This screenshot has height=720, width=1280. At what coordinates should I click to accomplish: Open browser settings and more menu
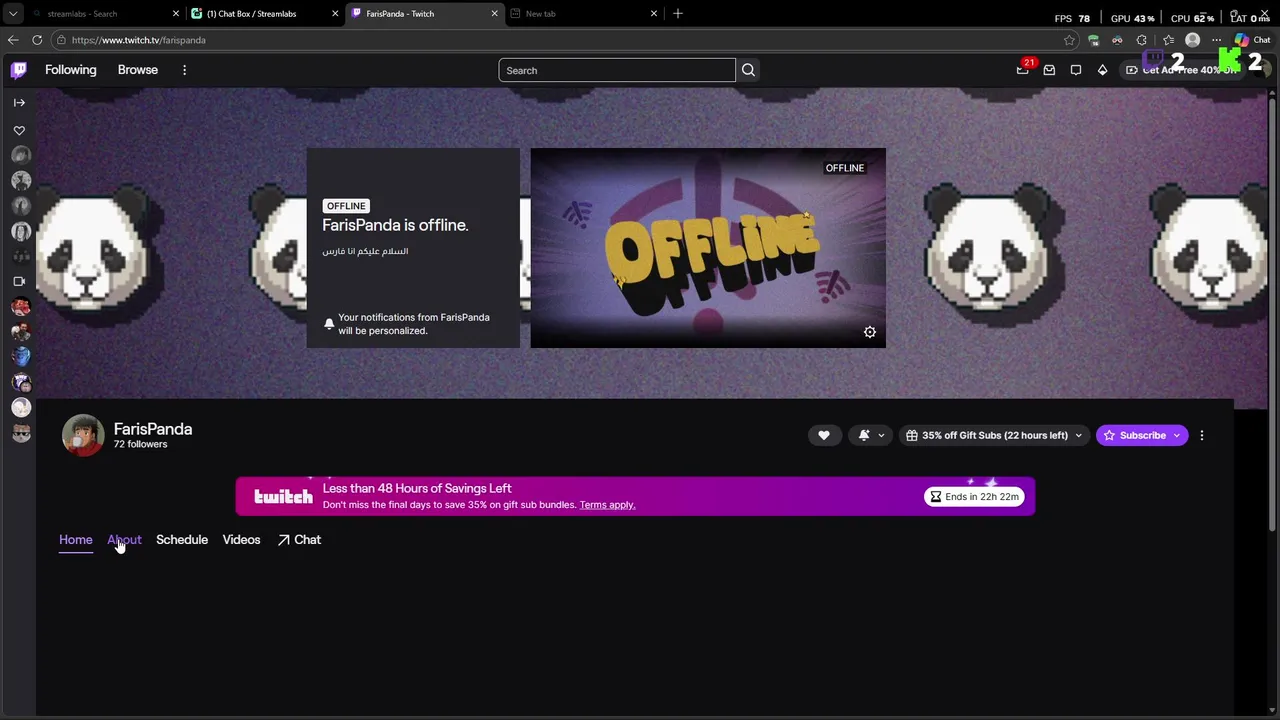pyautogui.click(x=1215, y=40)
